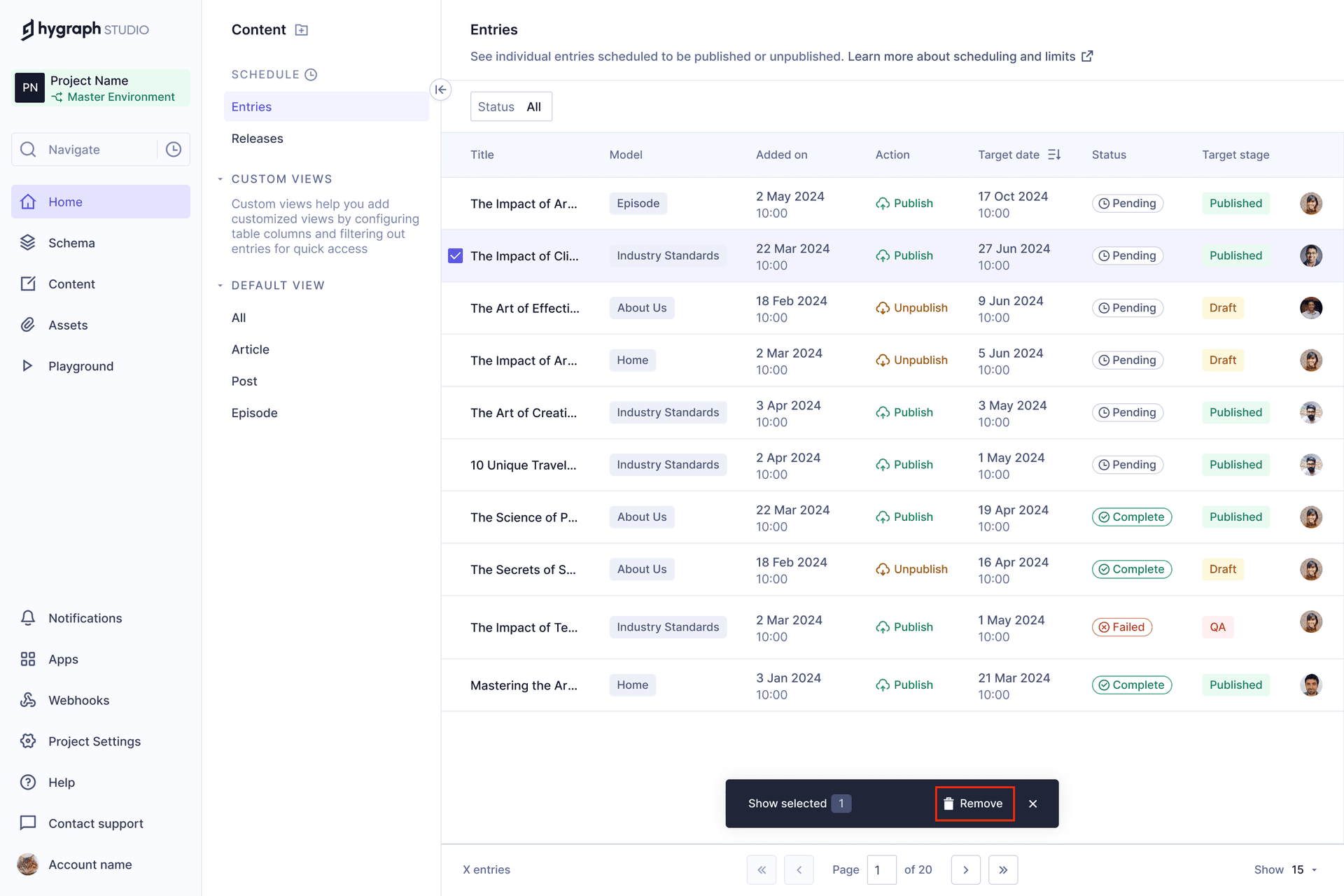Click the PN project avatar badge
The image size is (1344, 896).
[30, 87]
